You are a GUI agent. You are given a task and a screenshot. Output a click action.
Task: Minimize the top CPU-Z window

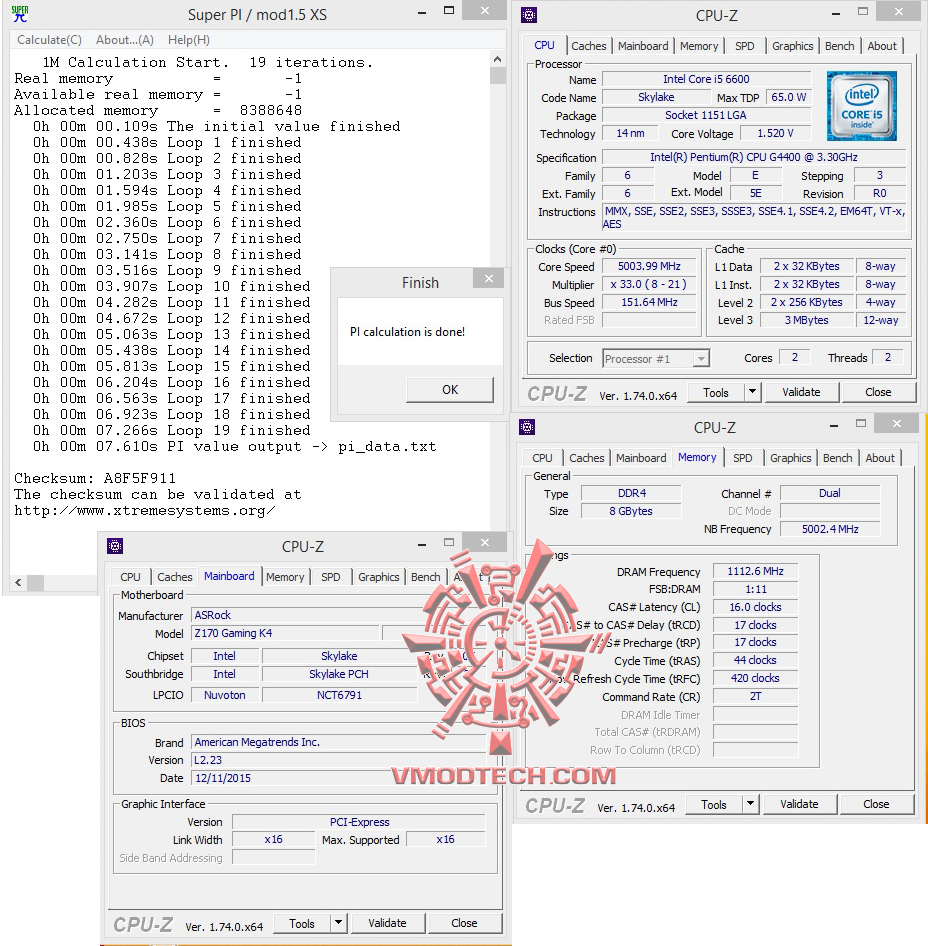tap(836, 14)
